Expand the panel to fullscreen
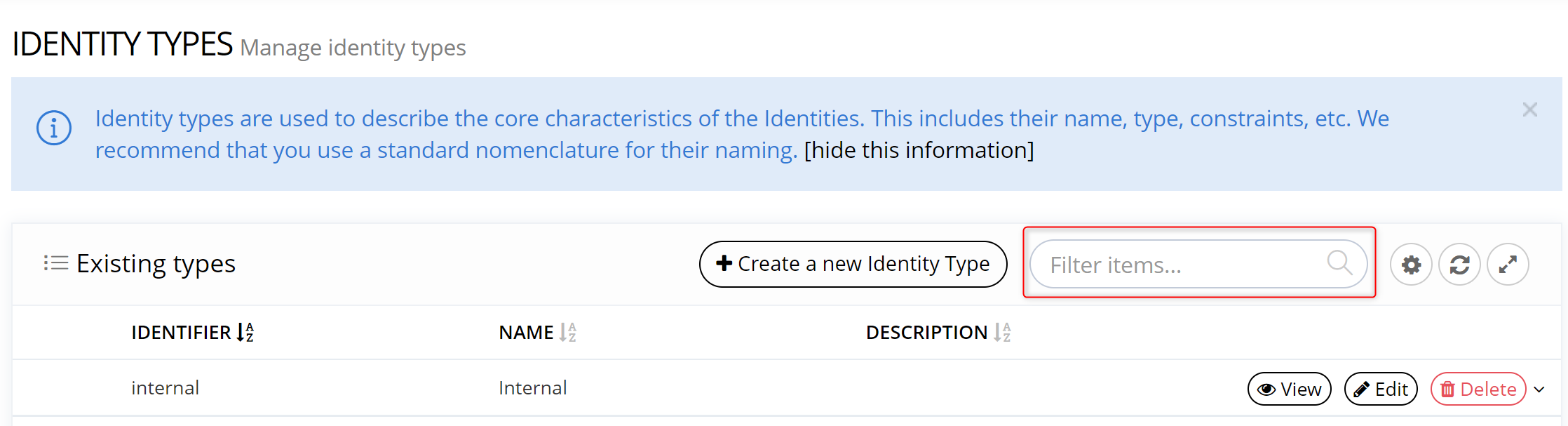 click(1508, 265)
